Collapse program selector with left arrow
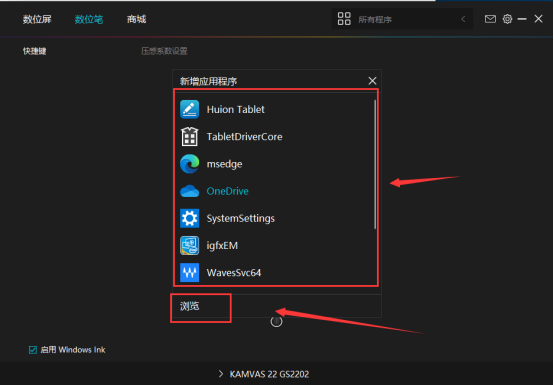Viewport: 554px width, 385px height. pyautogui.click(x=463, y=19)
